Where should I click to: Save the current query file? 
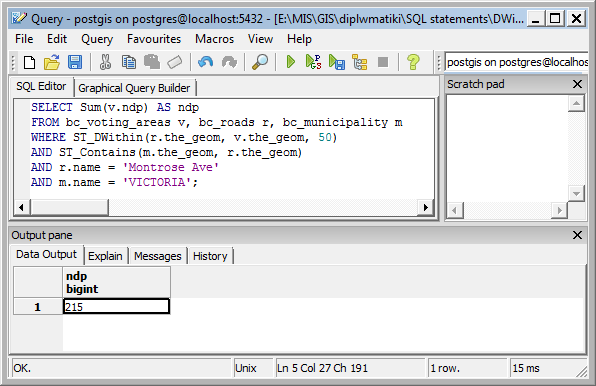tap(75, 62)
